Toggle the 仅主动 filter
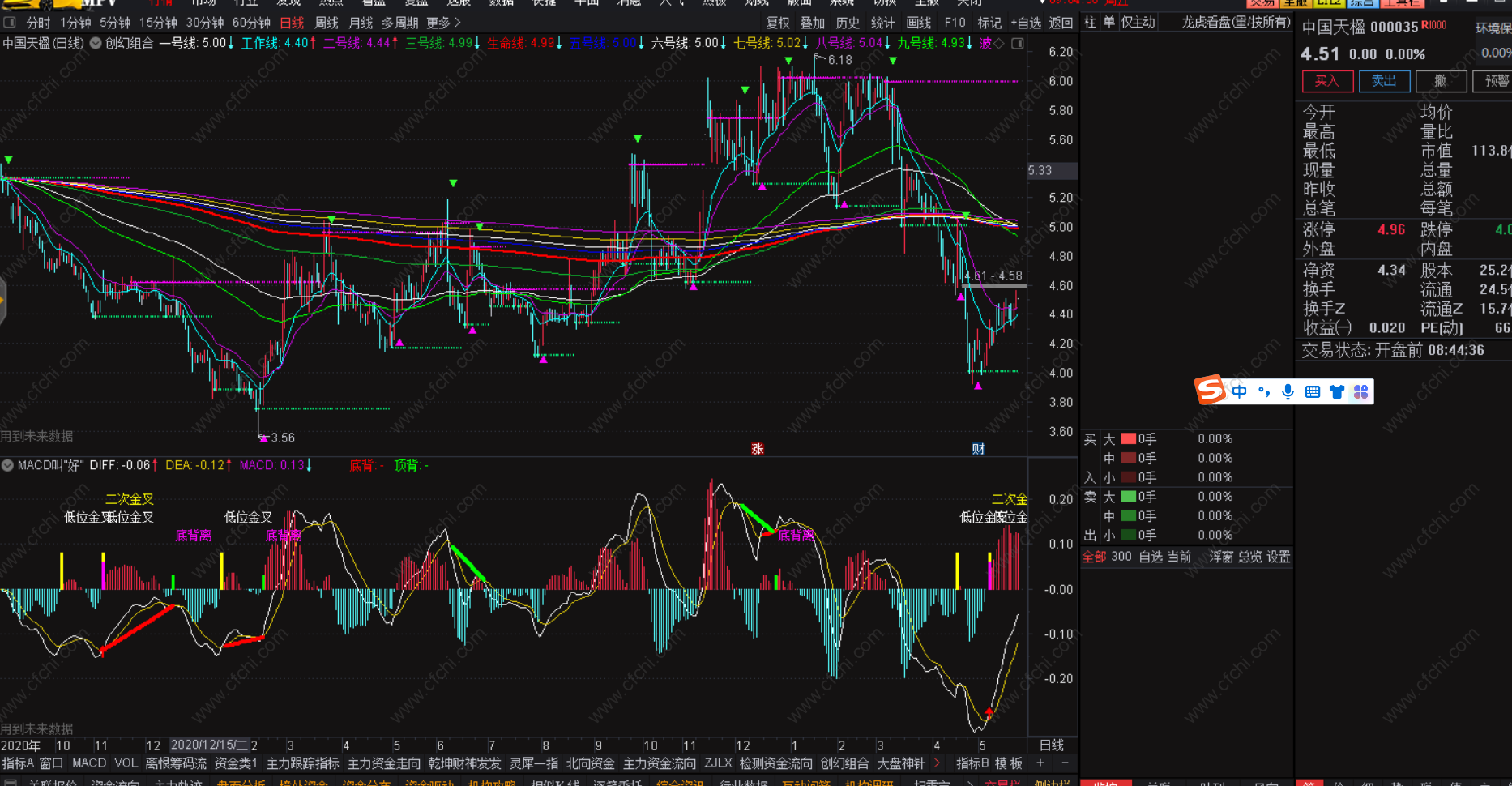 click(1138, 23)
